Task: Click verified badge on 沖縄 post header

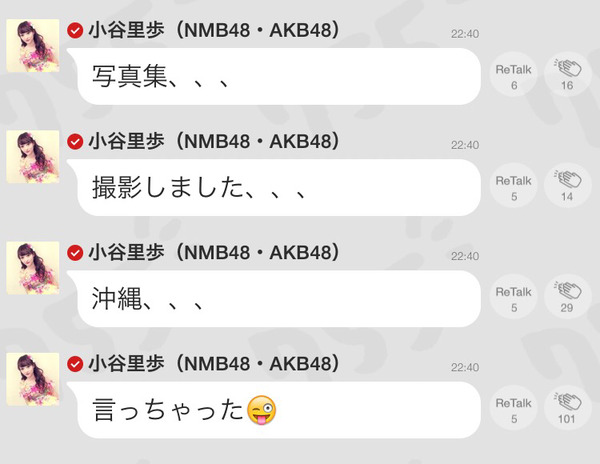Action: (75, 253)
